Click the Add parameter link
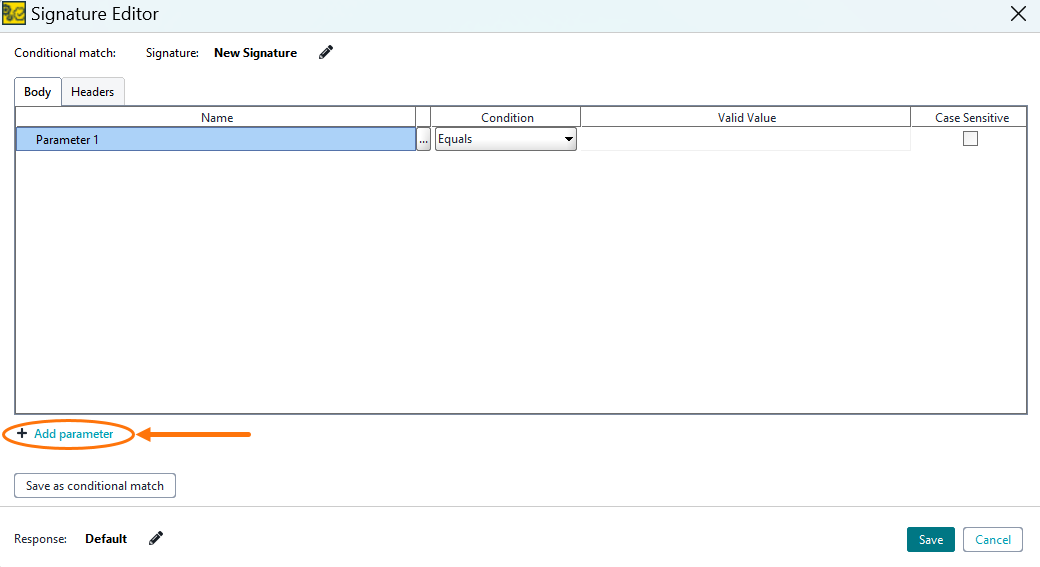 [74, 434]
